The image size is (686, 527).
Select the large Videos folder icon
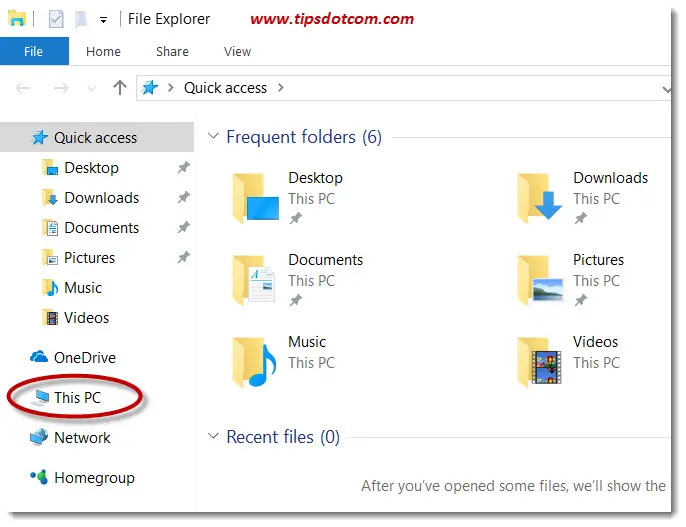click(539, 362)
